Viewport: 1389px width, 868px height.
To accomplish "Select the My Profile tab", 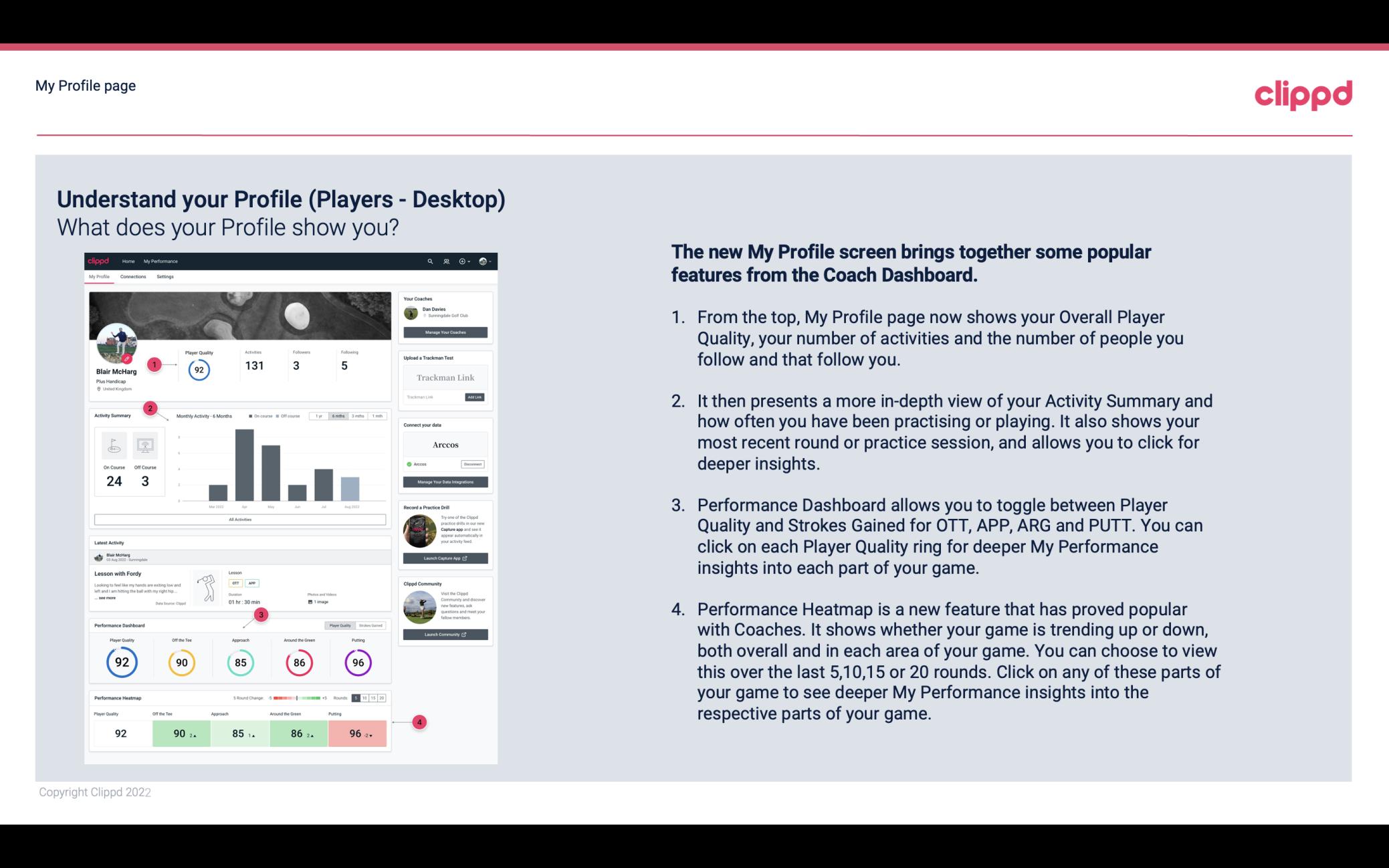I will pyautogui.click(x=100, y=277).
